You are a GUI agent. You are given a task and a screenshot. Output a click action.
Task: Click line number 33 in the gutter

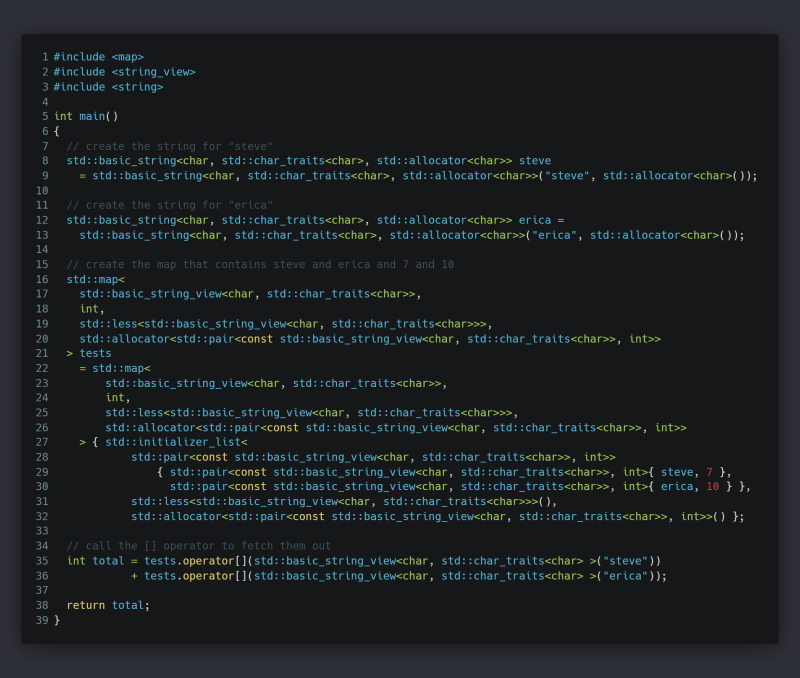tap(42, 531)
